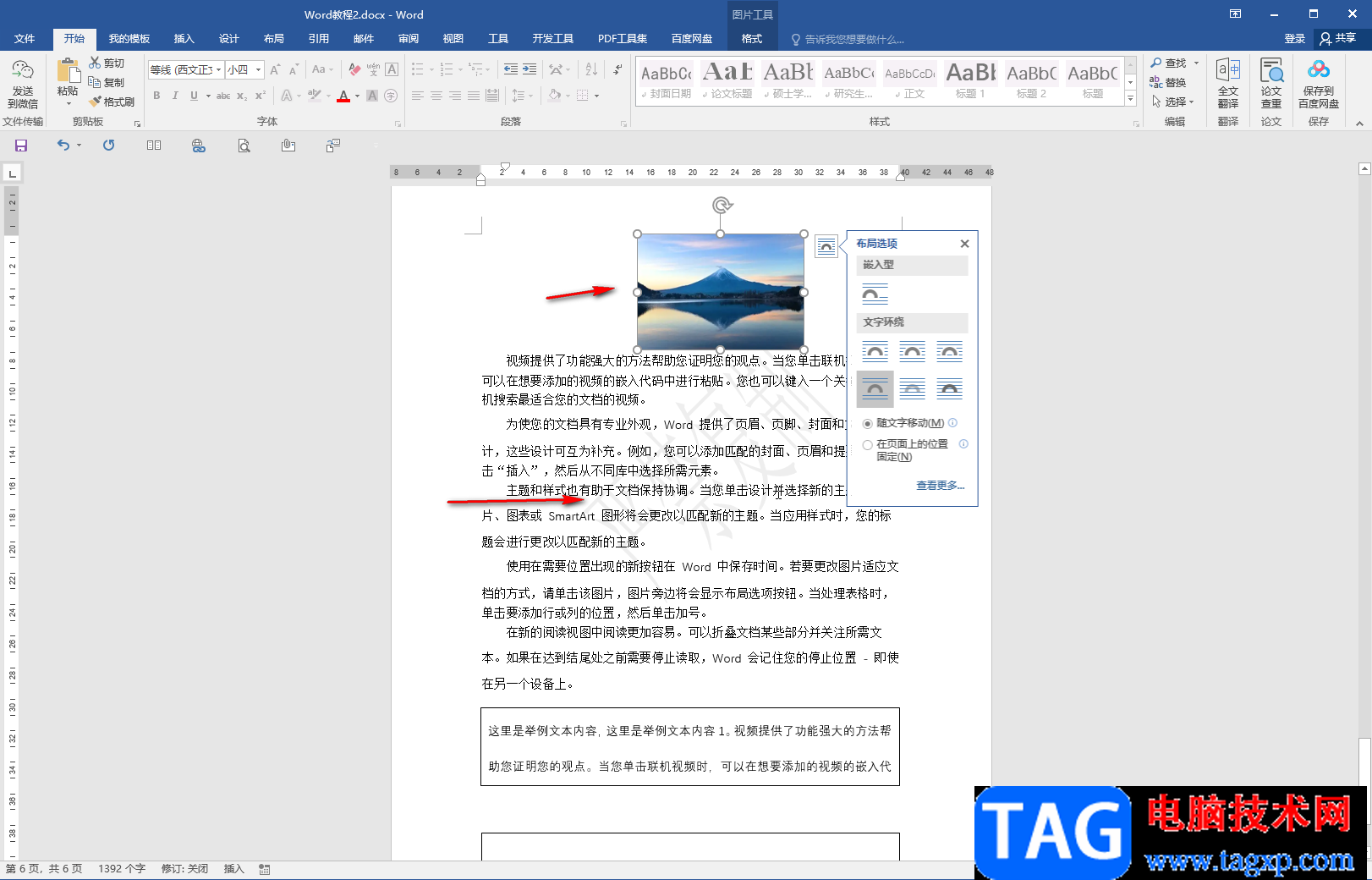Click the Justify alignment icon

click(474, 96)
